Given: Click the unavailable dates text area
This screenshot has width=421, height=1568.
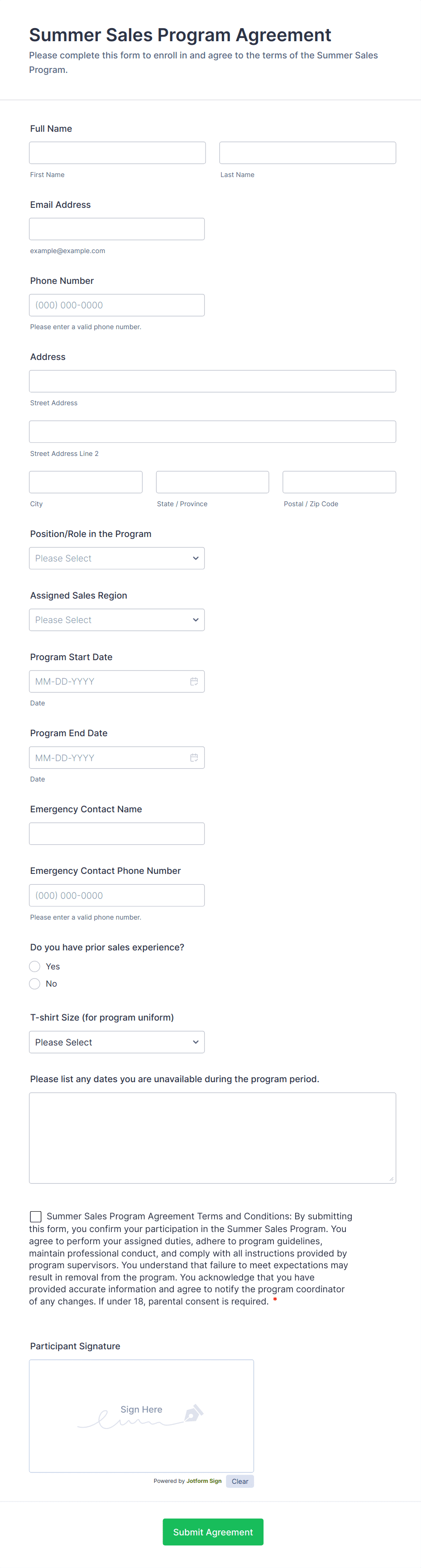Looking at the screenshot, I should point(212,1137).
